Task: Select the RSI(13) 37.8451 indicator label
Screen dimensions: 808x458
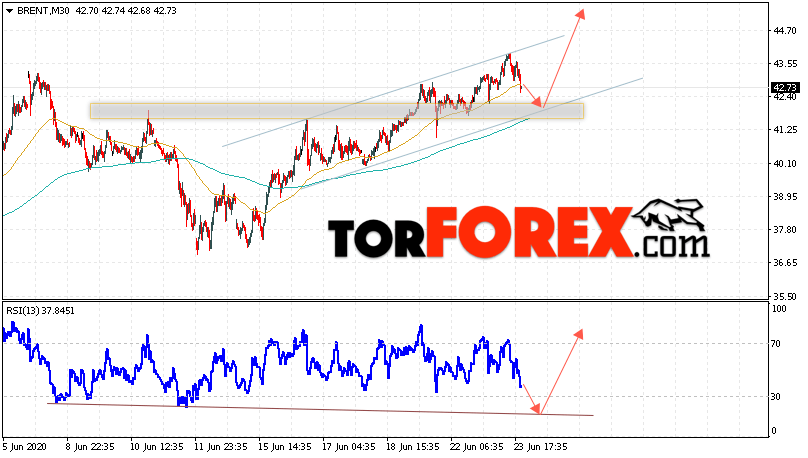Action: coord(40,311)
